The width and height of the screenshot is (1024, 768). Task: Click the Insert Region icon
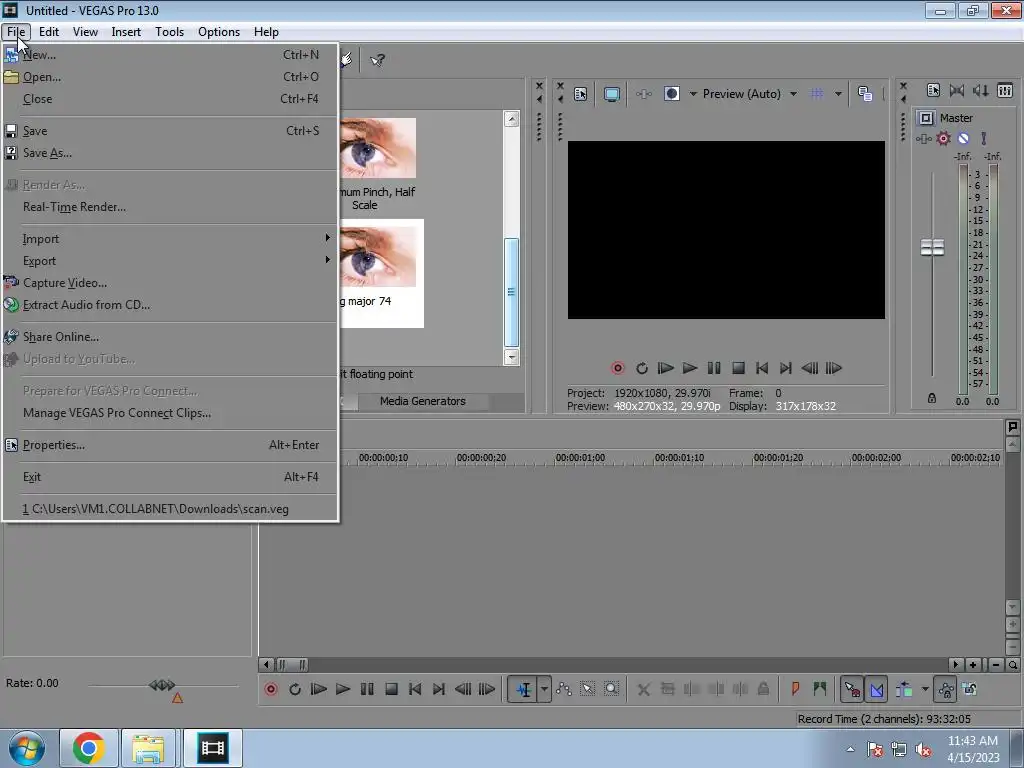(820, 689)
